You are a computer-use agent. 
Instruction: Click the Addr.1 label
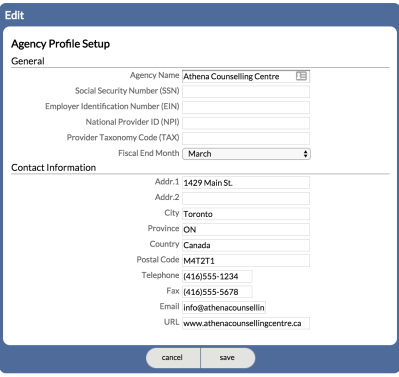coord(167,182)
